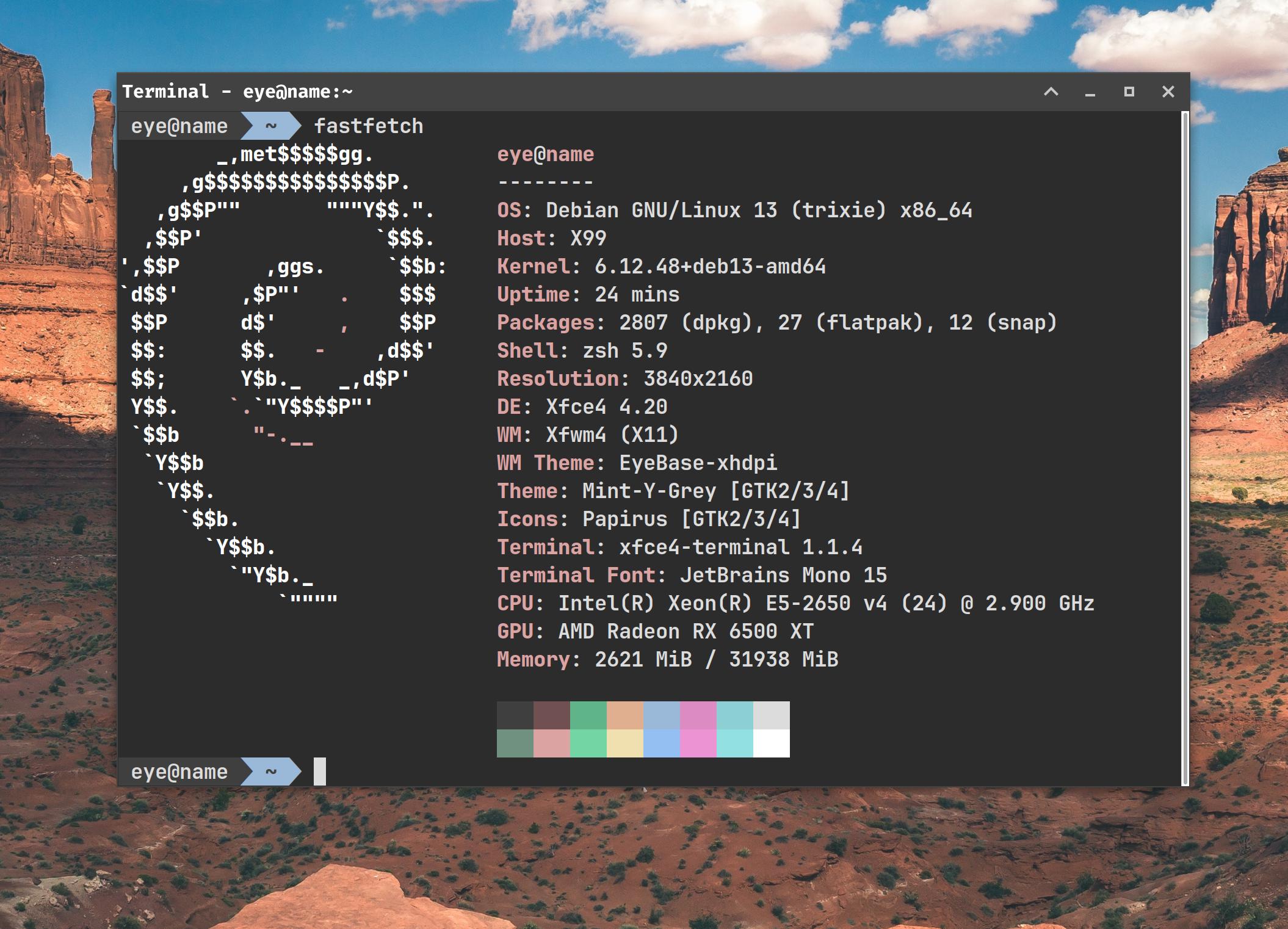Click the pink eye@name header text
Screen dimensions: 1288x929
point(545,154)
